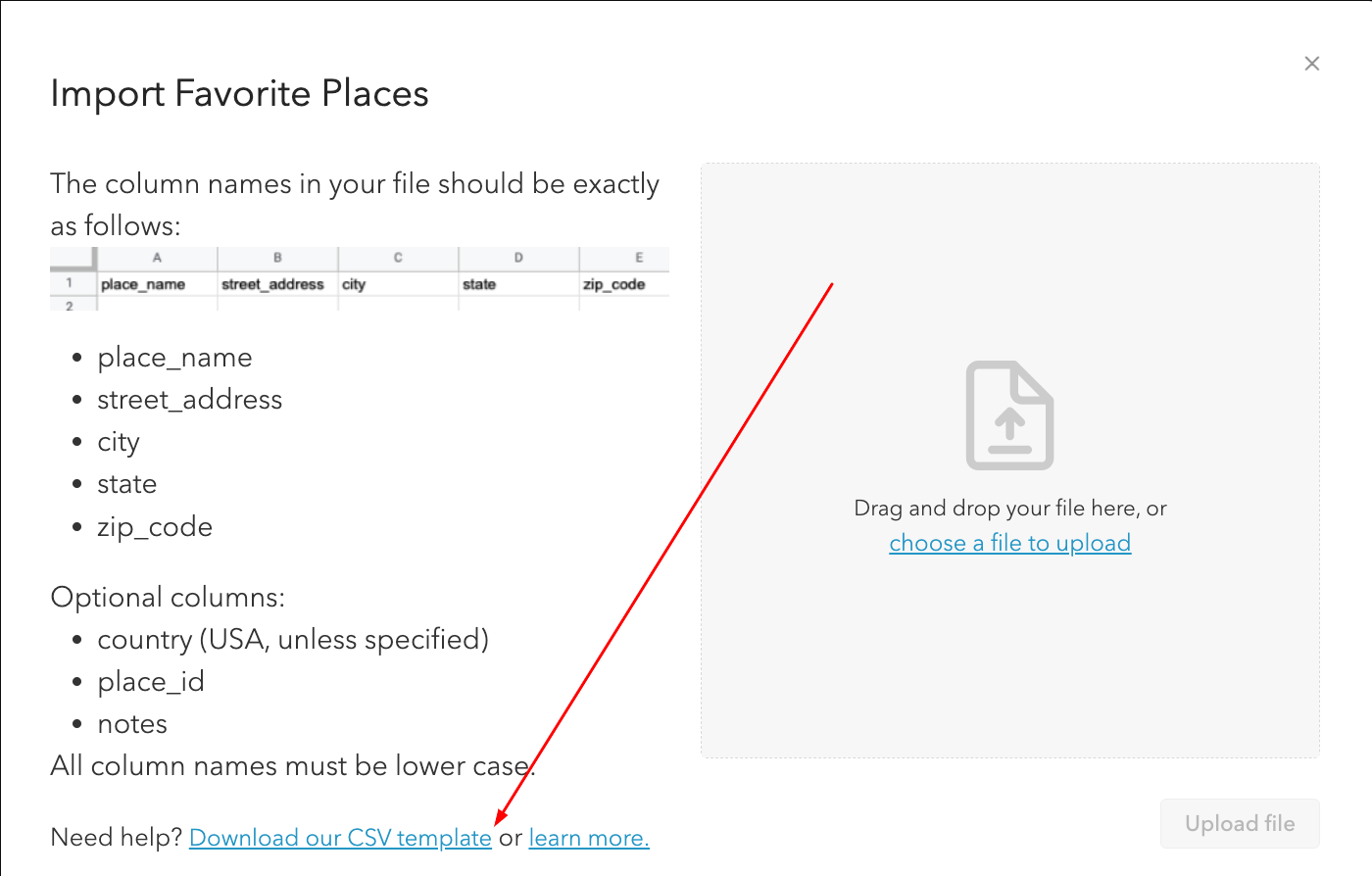Click the street_address cell in spreadsheet preview
Viewport: 1372px width, 876px height.
click(x=272, y=284)
